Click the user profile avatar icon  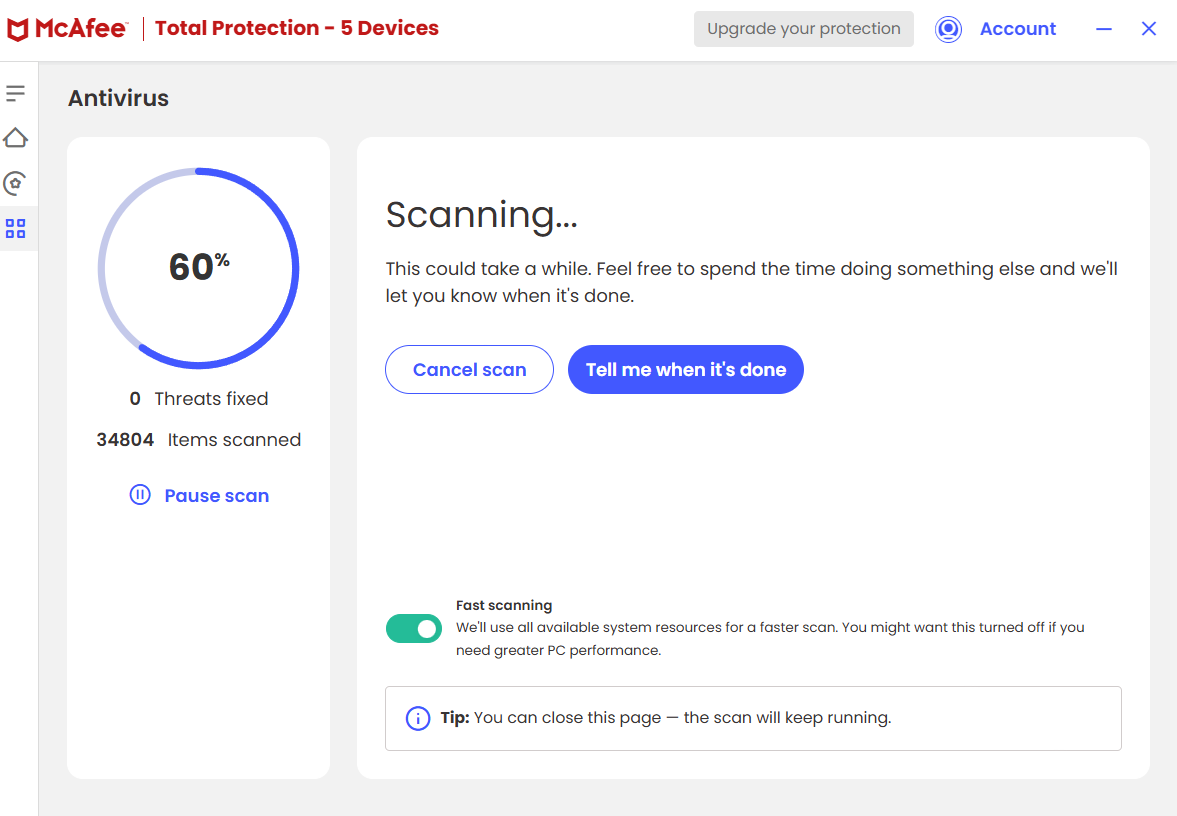coord(948,29)
